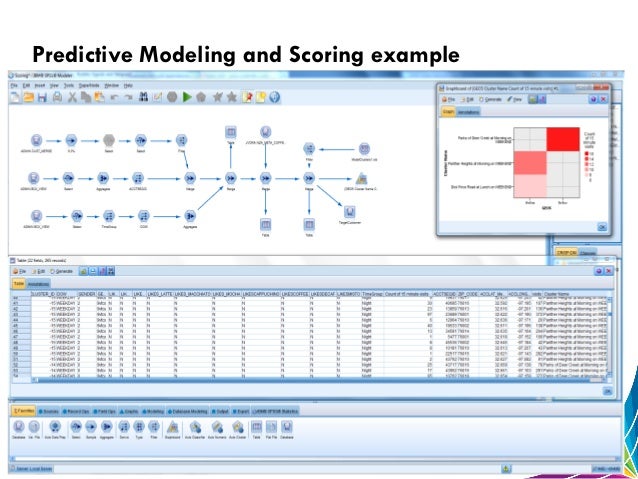
Task: Switch to the Graphs palette tab
Action: (129, 411)
